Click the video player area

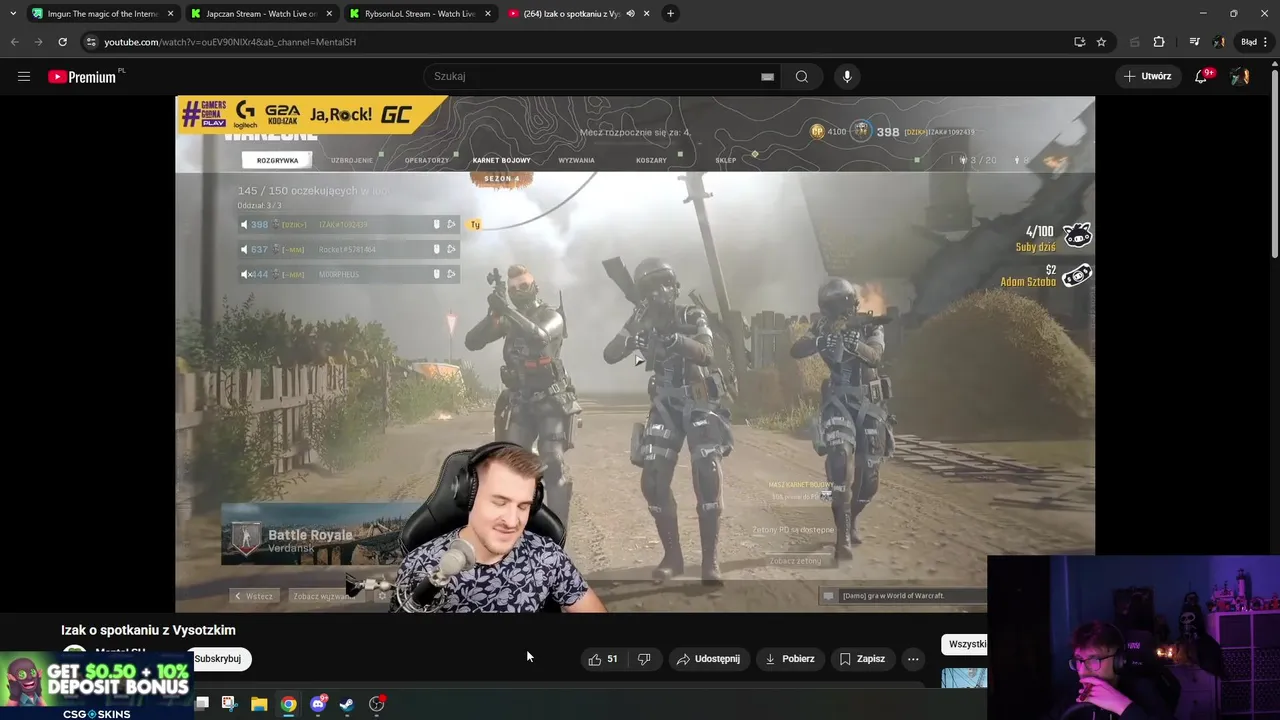point(635,354)
